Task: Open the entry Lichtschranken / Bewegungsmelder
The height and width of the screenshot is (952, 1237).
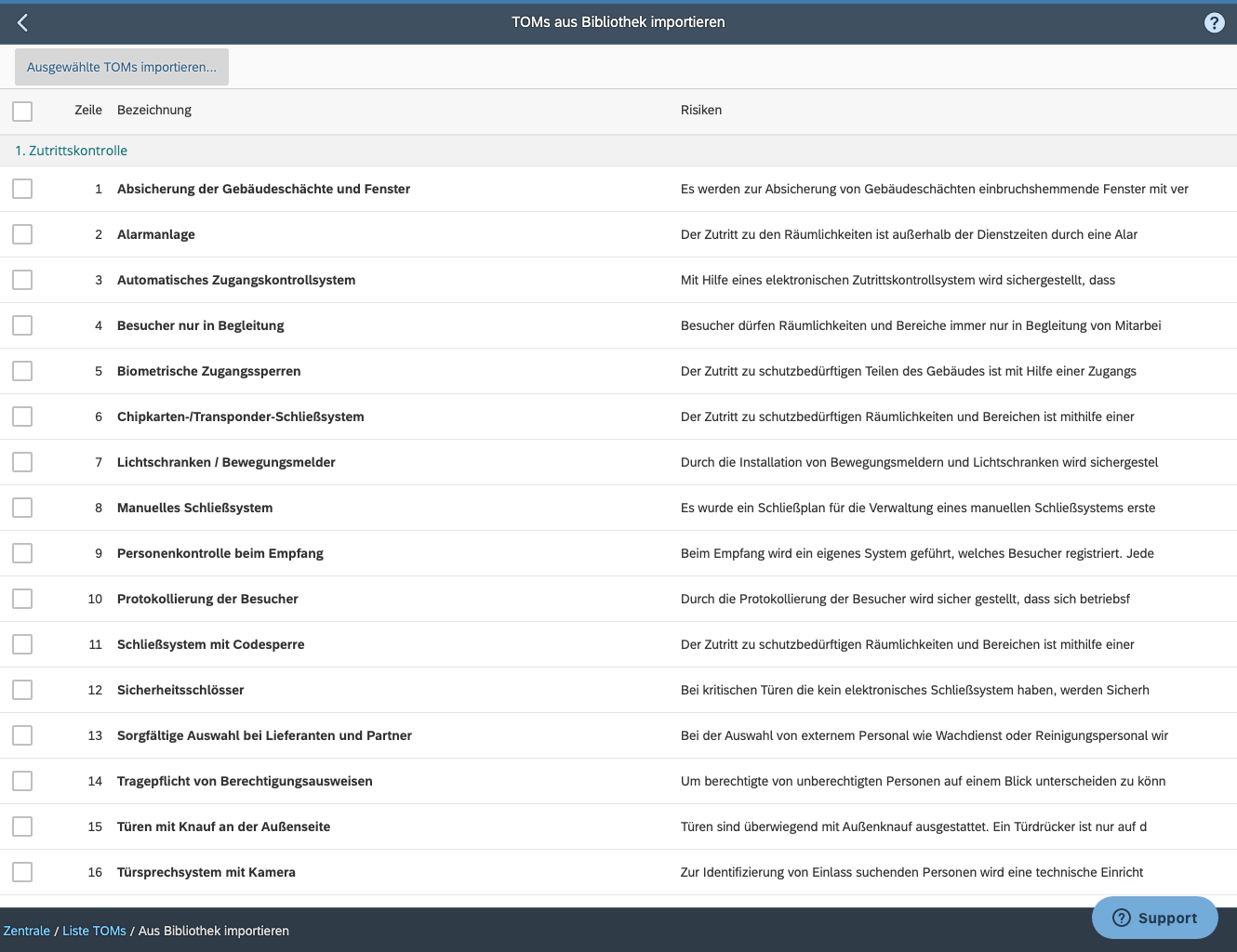Action: pos(225,462)
